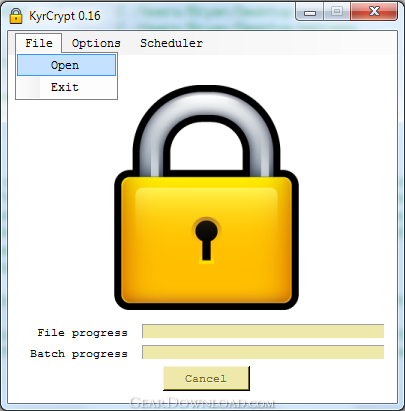The width and height of the screenshot is (405, 411).
Task: Click the File progress bar
Action: [263, 331]
